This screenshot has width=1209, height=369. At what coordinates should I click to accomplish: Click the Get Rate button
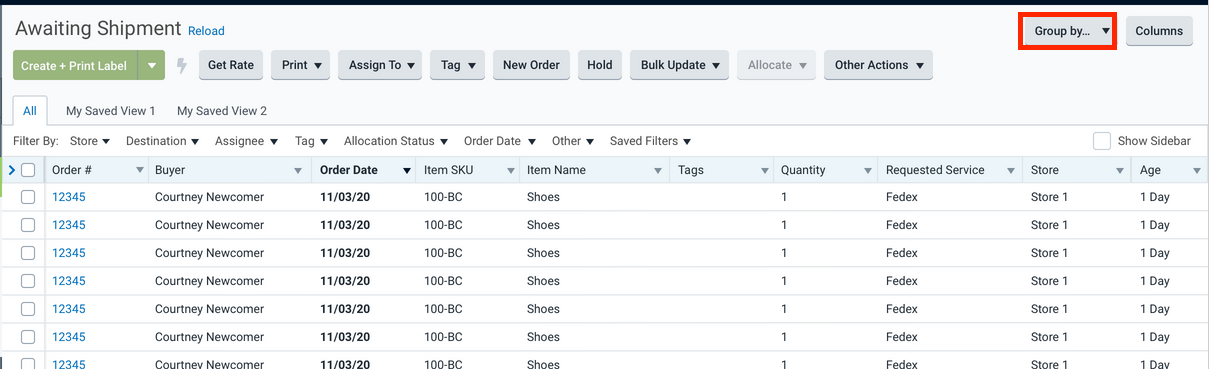(231, 65)
